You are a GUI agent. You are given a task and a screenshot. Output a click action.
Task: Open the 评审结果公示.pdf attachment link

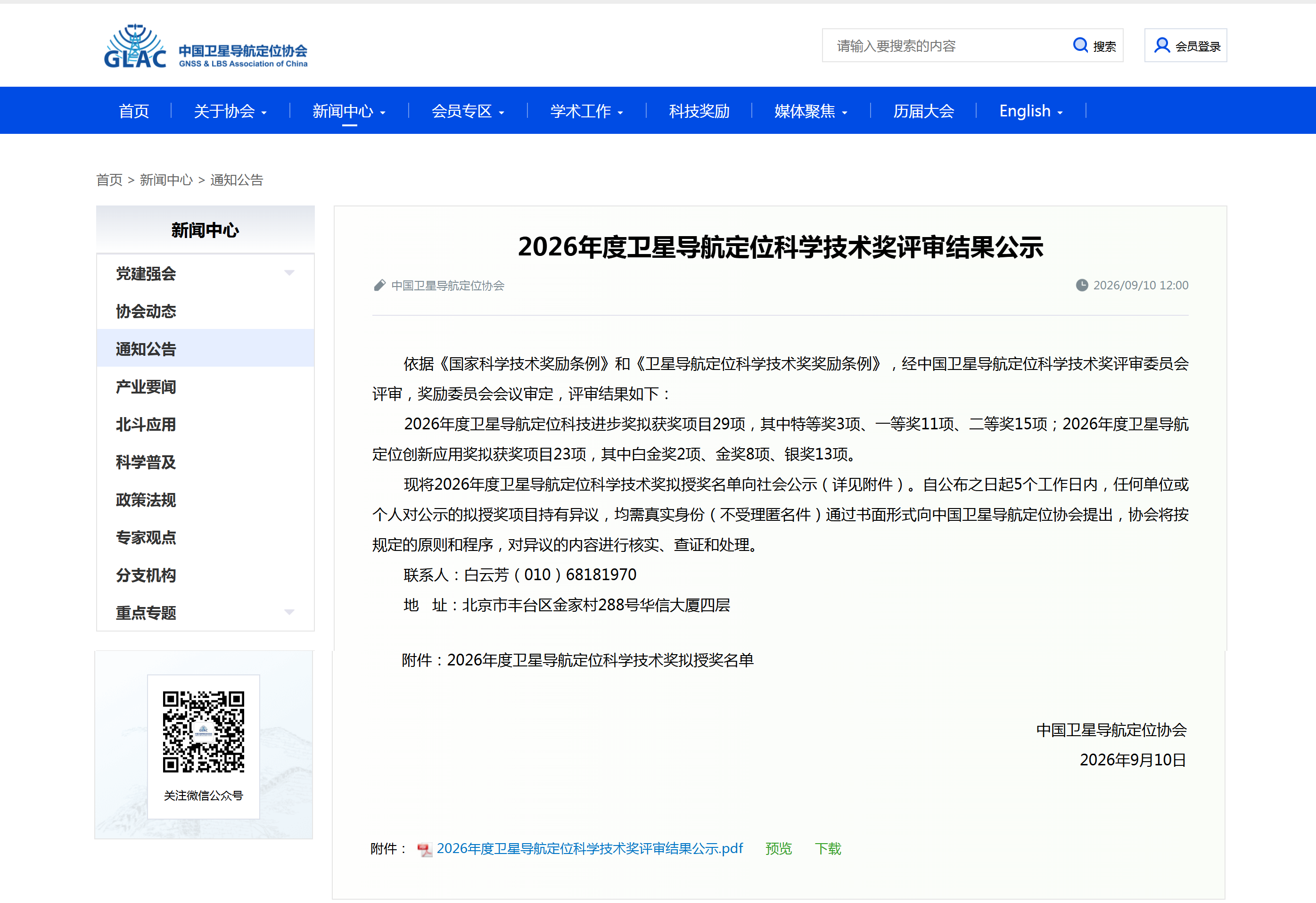pyautogui.click(x=590, y=849)
